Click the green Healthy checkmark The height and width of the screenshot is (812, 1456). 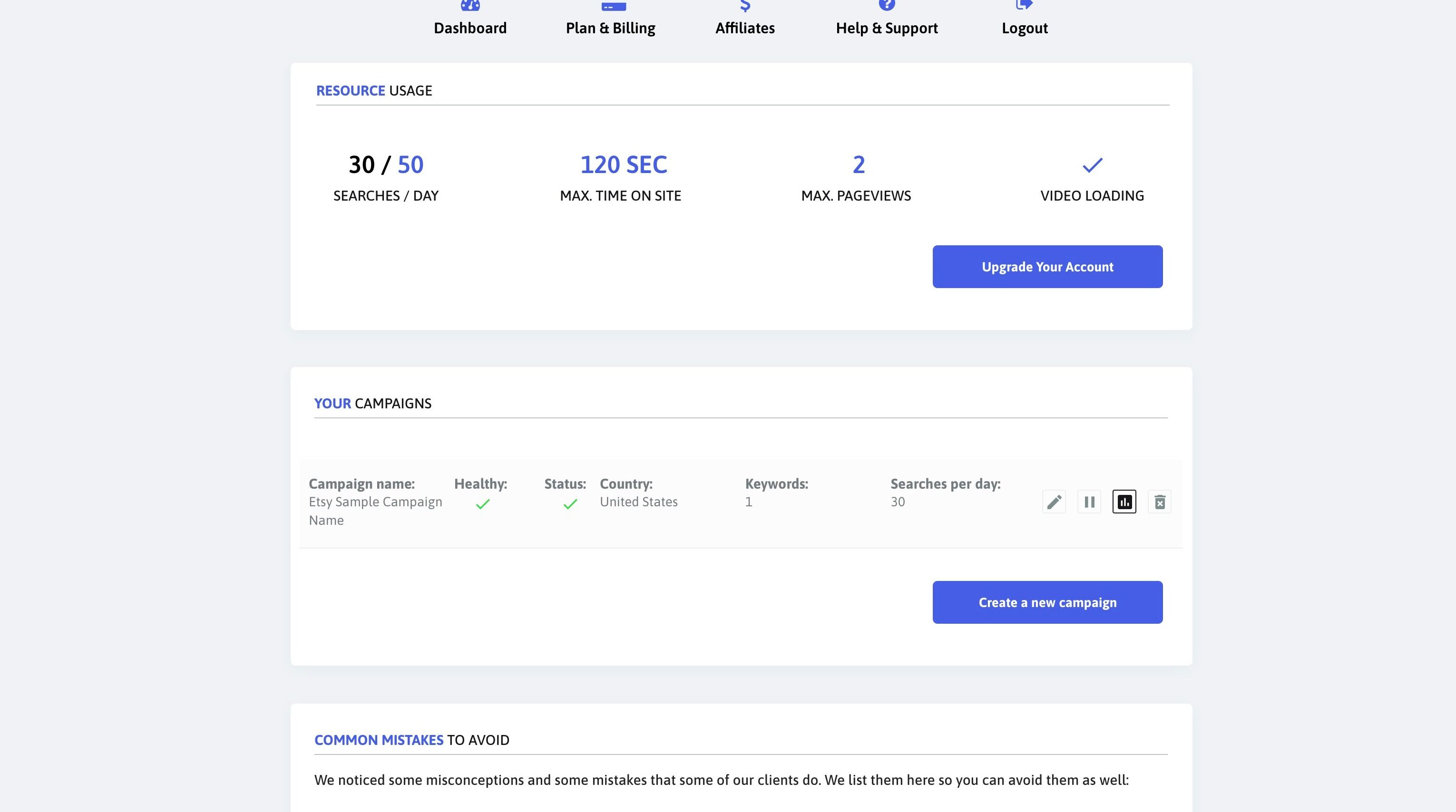click(x=483, y=504)
